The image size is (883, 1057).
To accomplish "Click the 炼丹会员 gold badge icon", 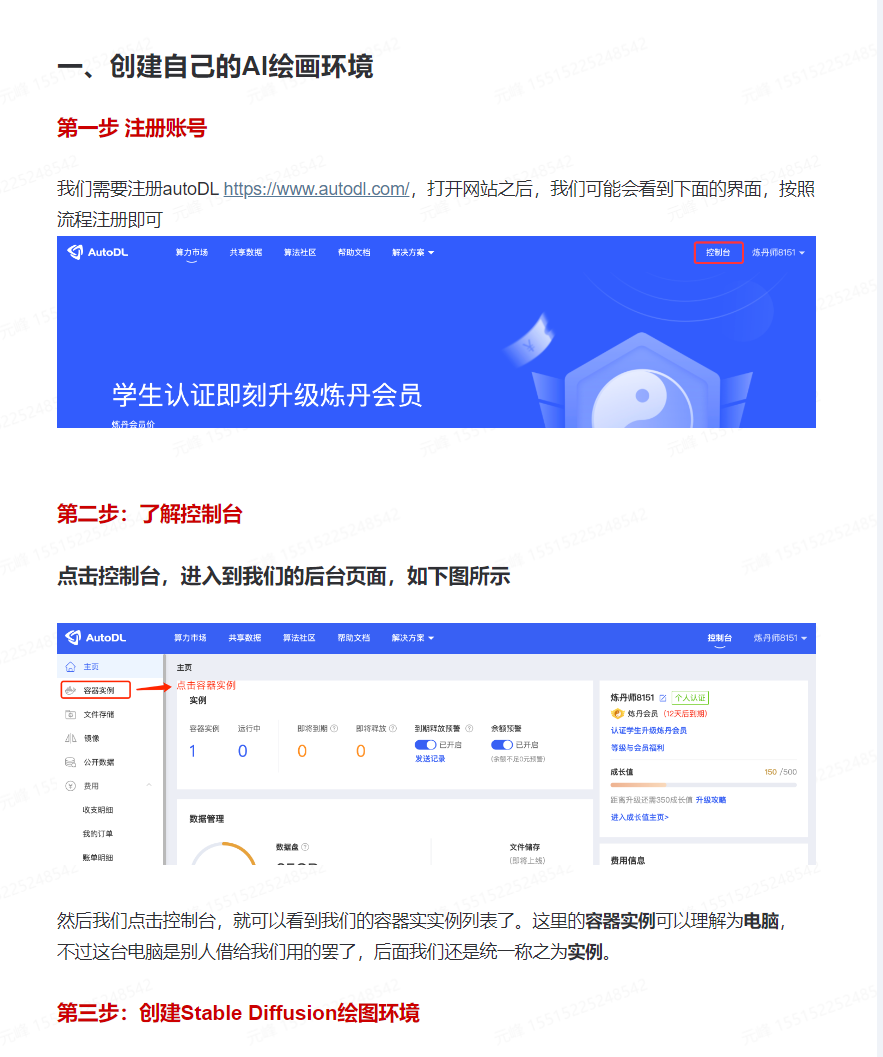I will [x=617, y=713].
